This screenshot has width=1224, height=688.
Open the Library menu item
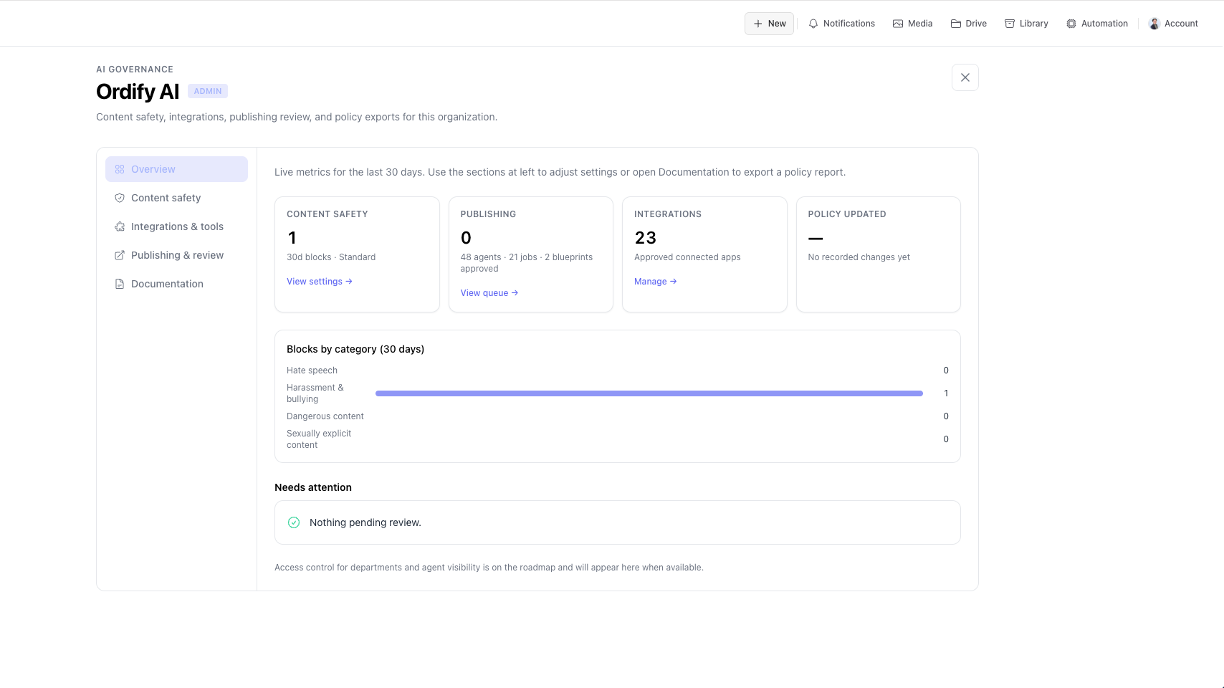tap(1027, 23)
